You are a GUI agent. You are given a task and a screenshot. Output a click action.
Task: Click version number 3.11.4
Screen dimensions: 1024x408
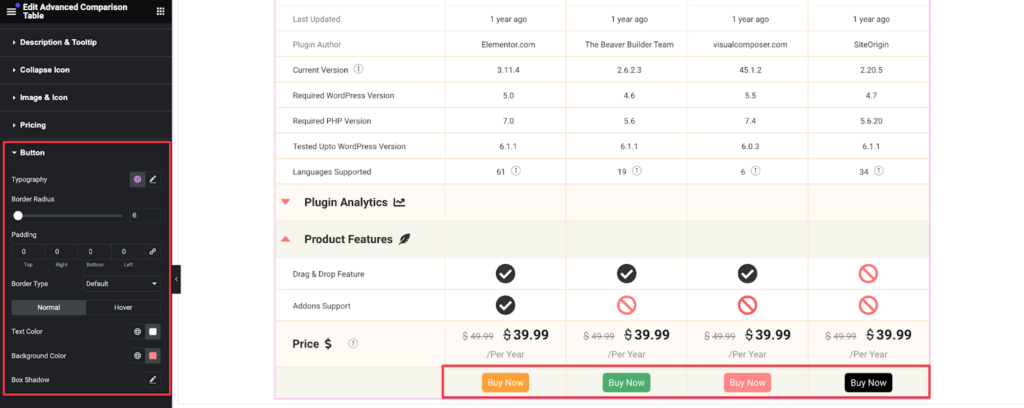pos(508,70)
